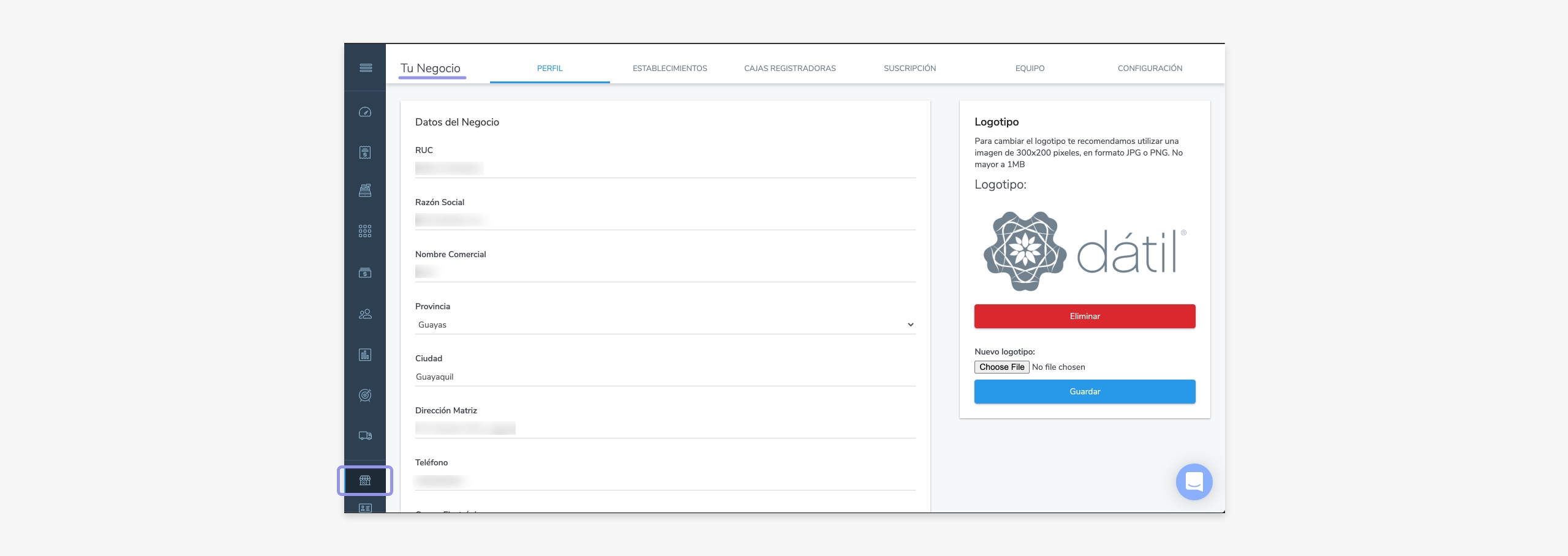The width and height of the screenshot is (1568, 556).
Task: Open the bar chart reports icon
Action: [365, 355]
